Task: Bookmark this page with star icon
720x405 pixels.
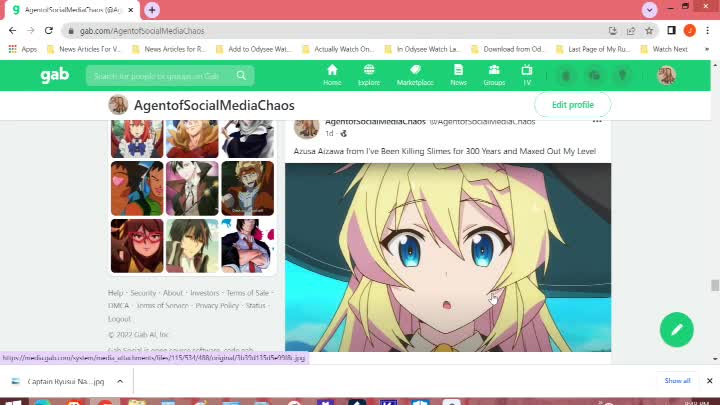Action: click(649, 31)
